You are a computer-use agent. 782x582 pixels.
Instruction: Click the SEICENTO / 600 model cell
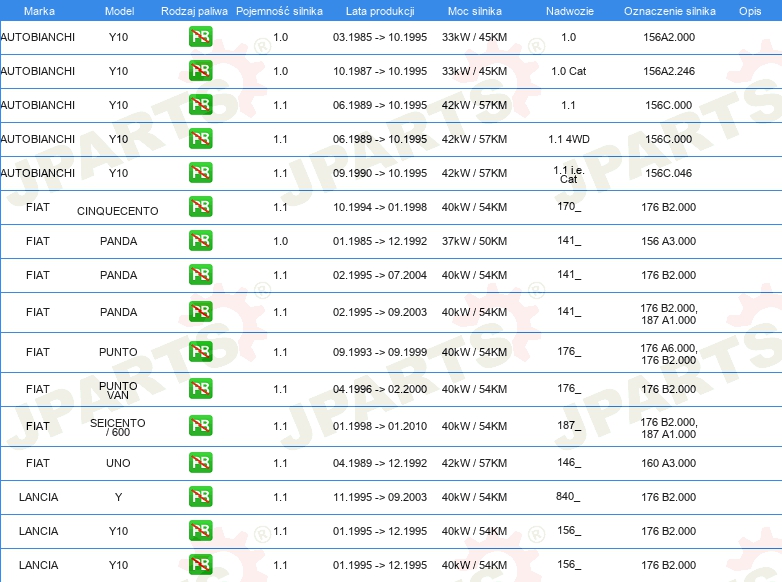(x=118, y=427)
